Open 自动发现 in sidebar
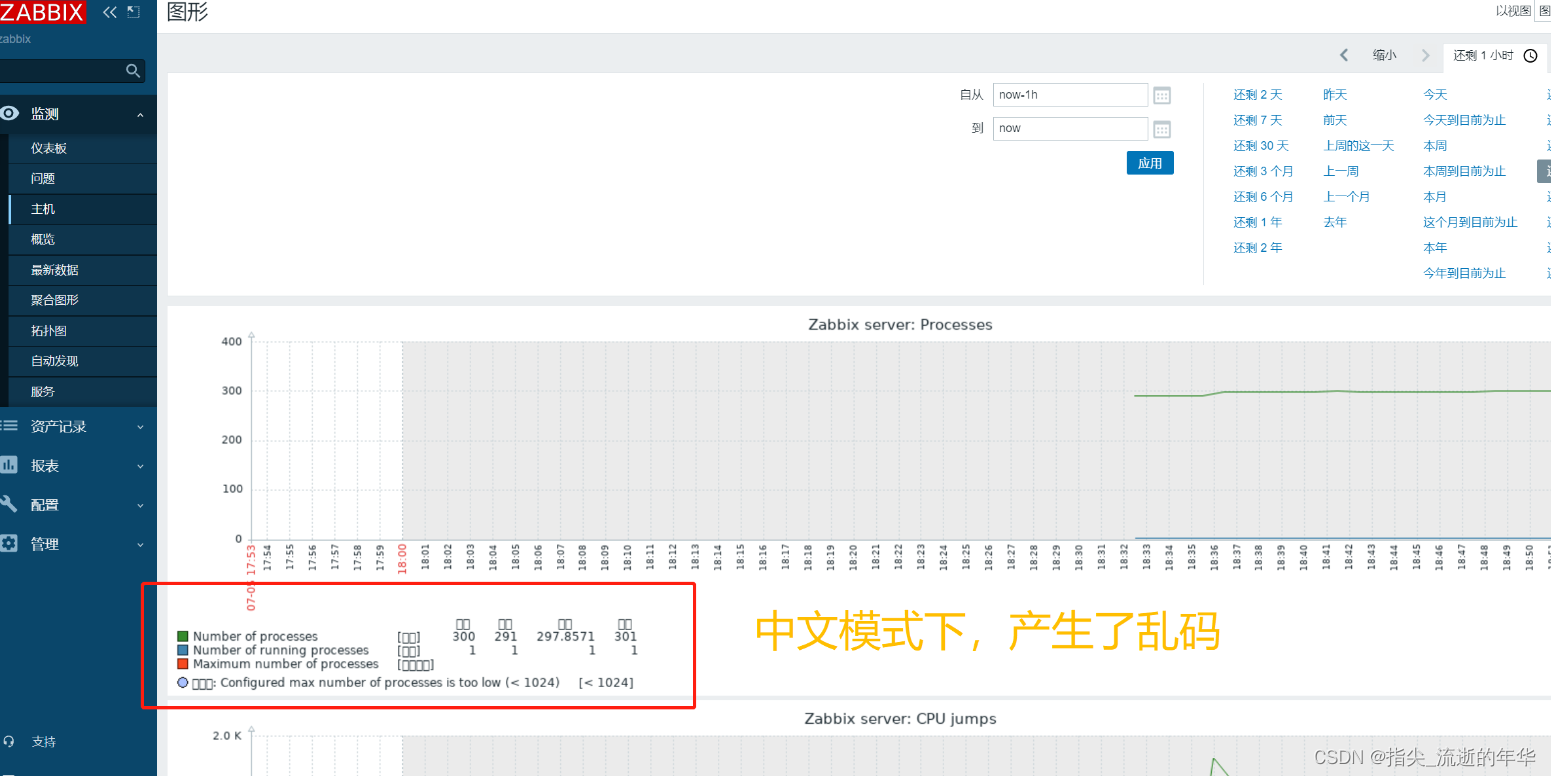 [x=55, y=361]
